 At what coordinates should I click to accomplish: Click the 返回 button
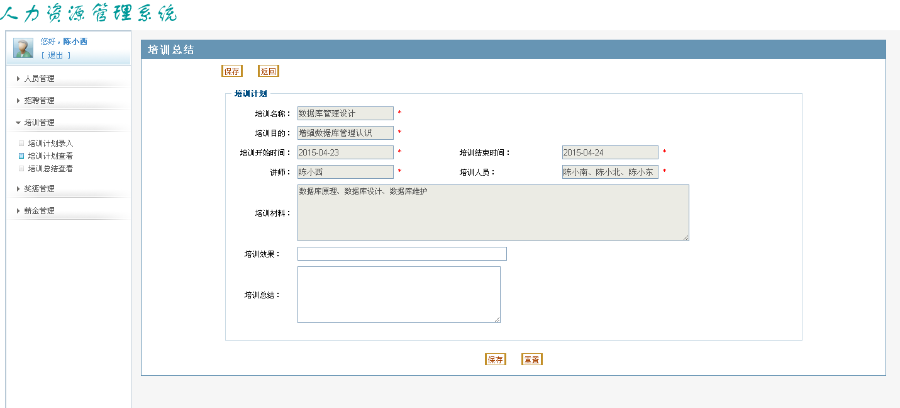[x=269, y=72]
